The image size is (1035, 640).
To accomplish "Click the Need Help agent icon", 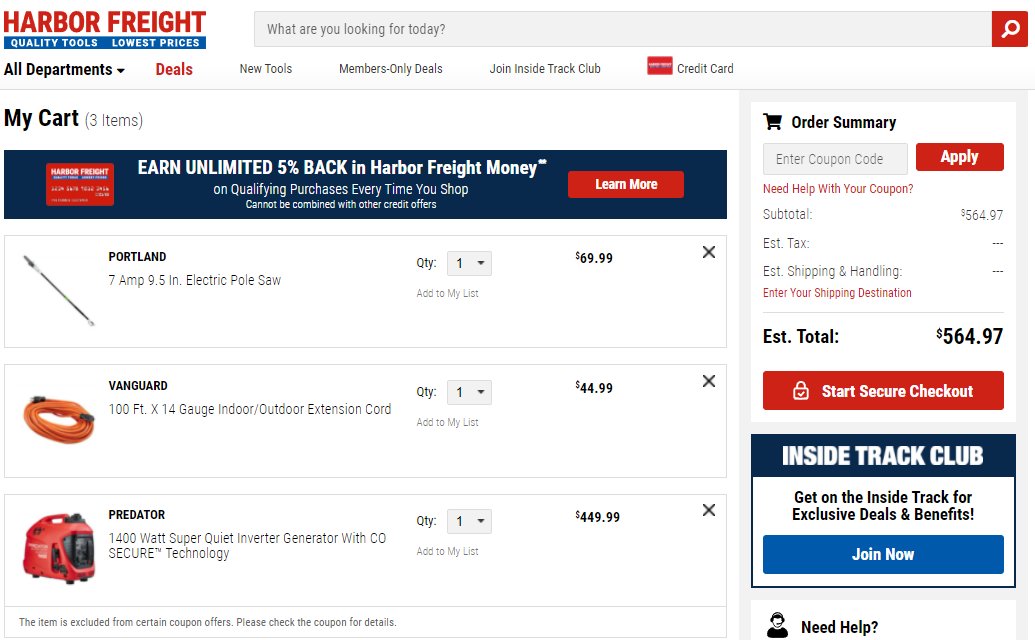I will 778,625.
